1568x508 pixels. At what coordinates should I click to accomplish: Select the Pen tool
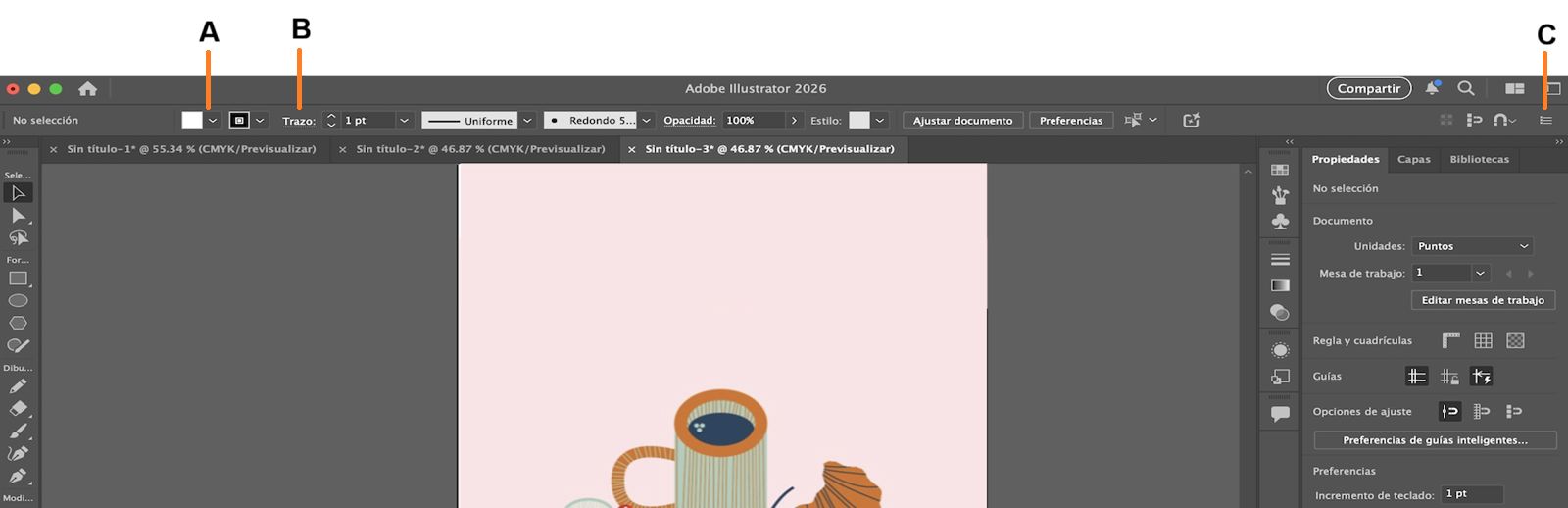click(x=18, y=476)
